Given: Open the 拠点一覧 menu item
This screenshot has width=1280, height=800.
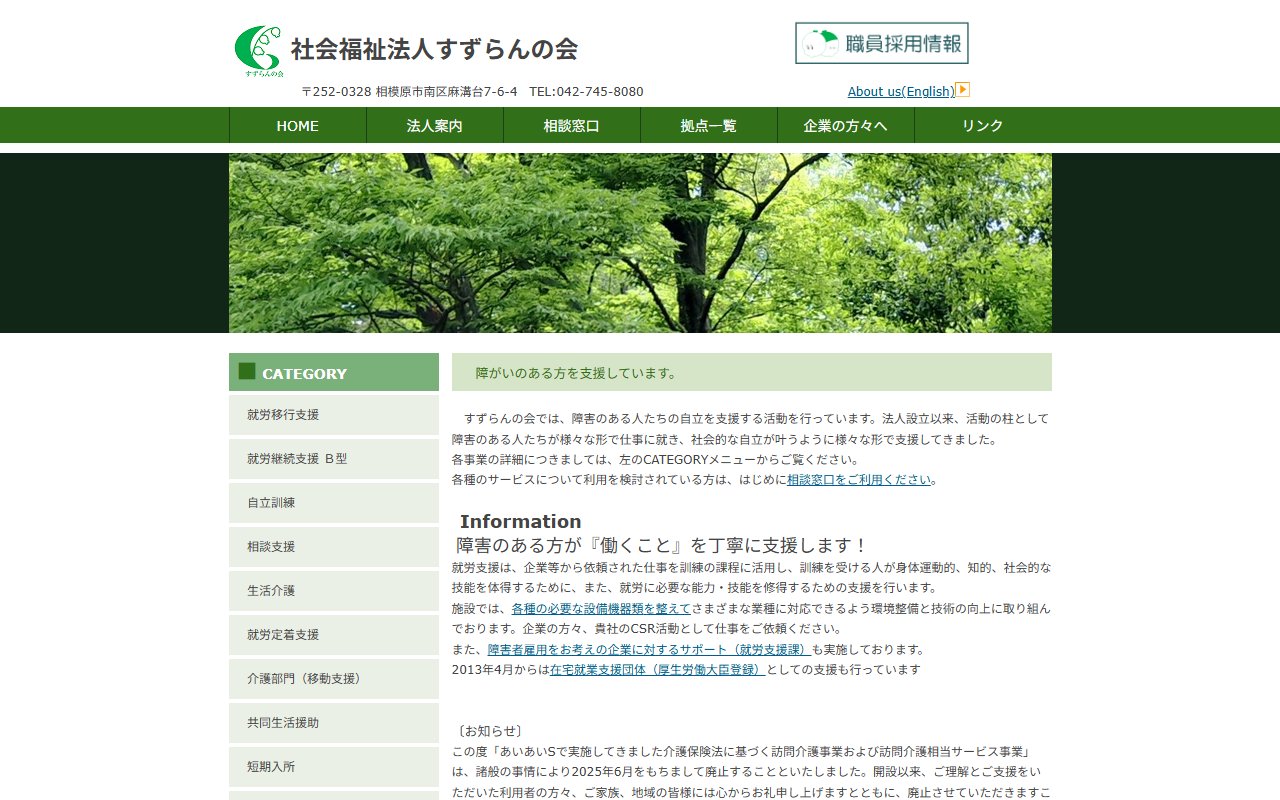Looking at the screenshot, I should (x=709, y=125).
